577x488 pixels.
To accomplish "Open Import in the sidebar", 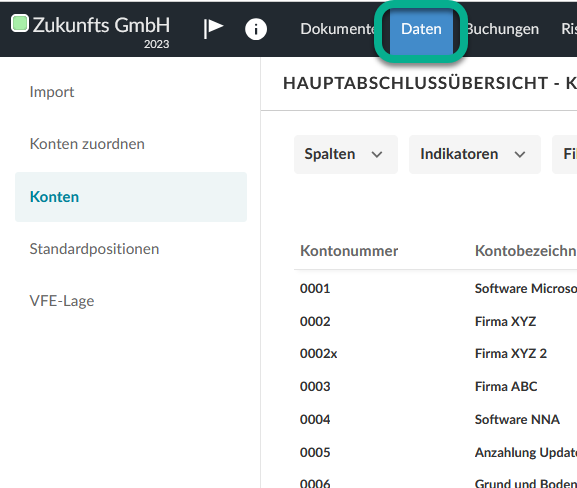I will 52,92.
